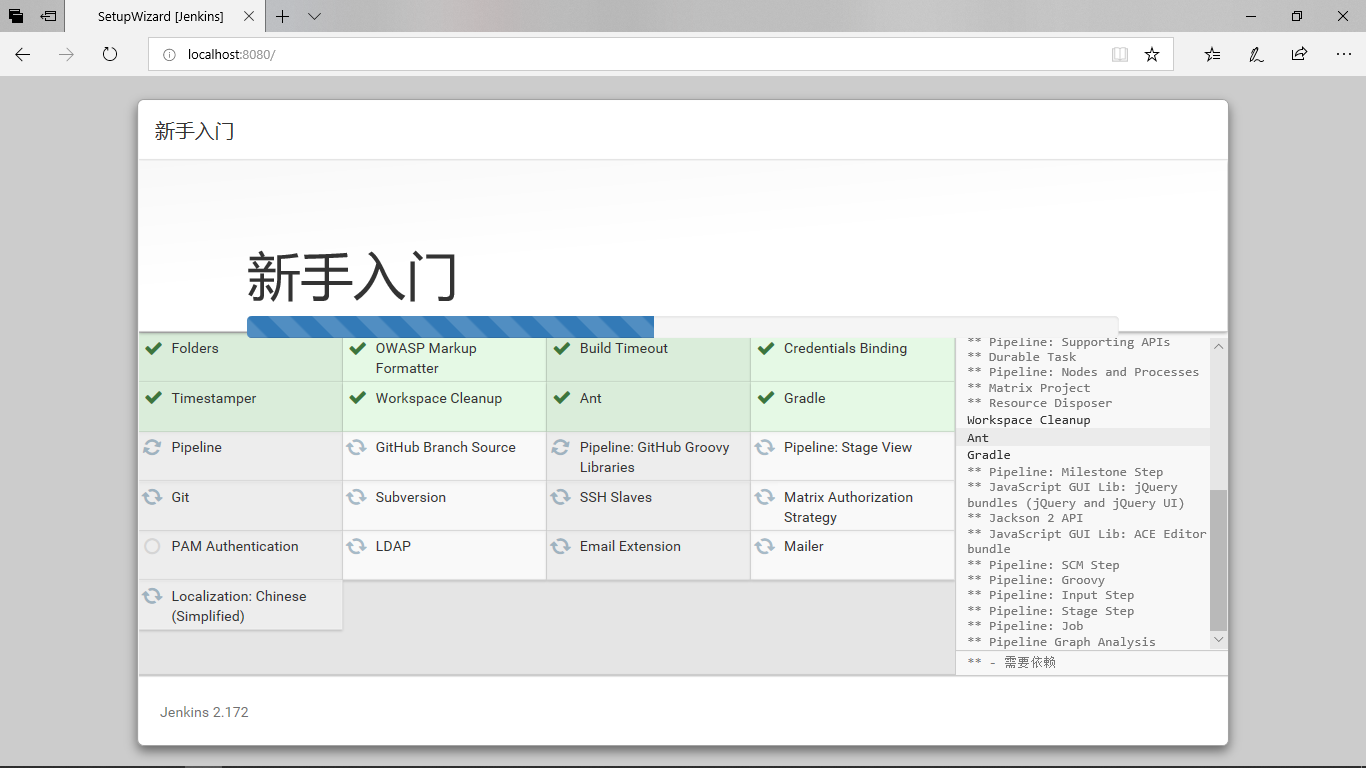Image resolution: width=1366 pixels, height=768 pixels.
Task: Click the "** Pipeline: Groovy" log line
Action: click(x=1036, y=580)
